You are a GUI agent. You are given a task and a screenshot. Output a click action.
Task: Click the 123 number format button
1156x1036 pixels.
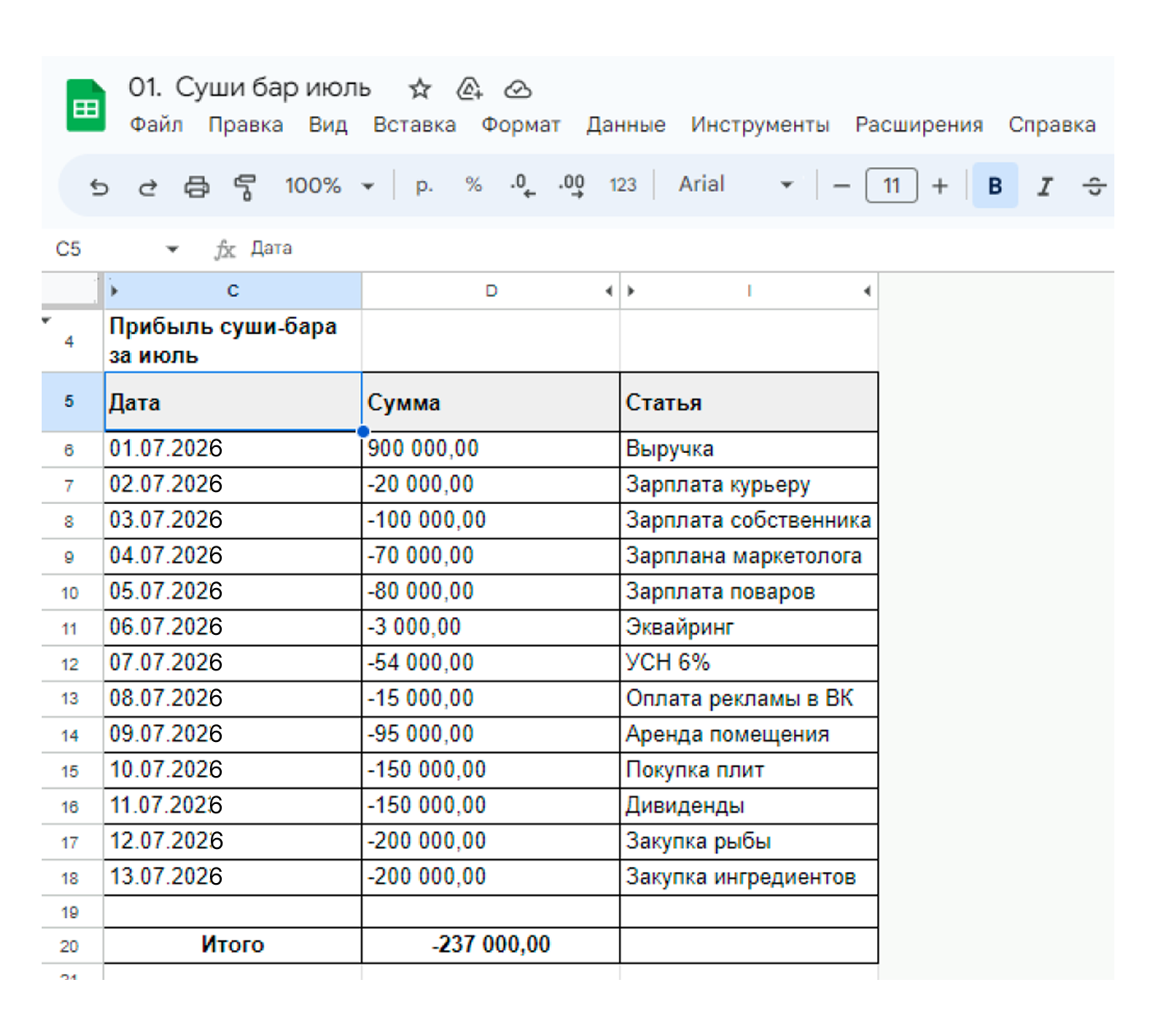click(622, 185)
